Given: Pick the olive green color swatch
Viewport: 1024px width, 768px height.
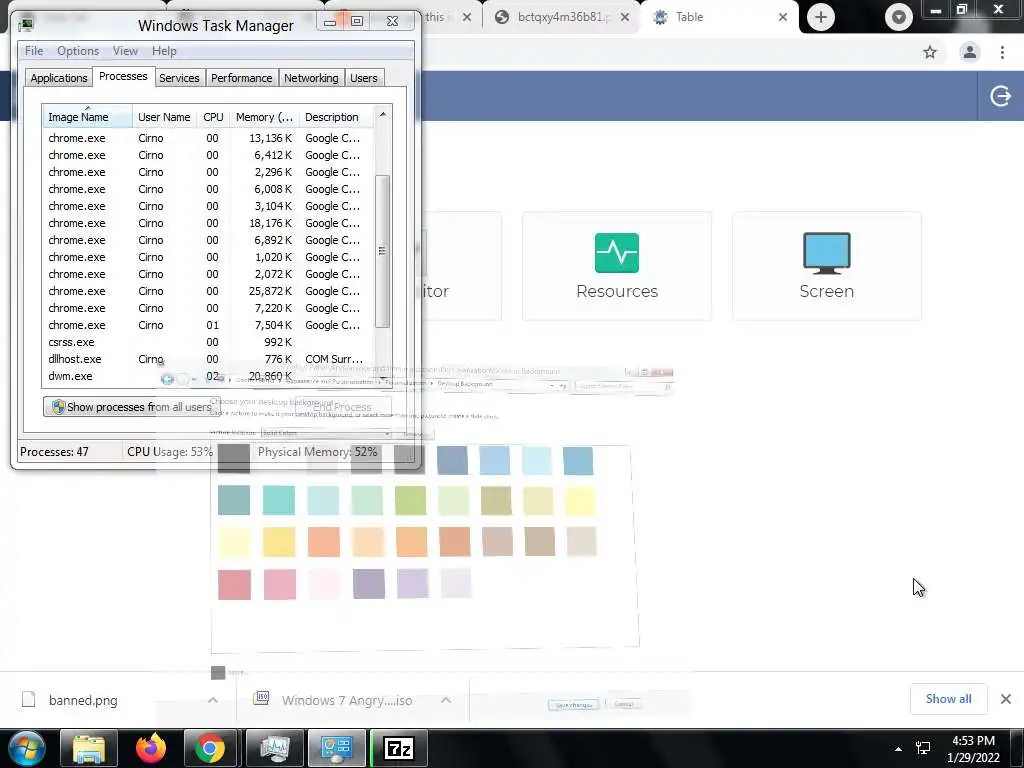Looking at the screenshot, I should tap(496, 501).
